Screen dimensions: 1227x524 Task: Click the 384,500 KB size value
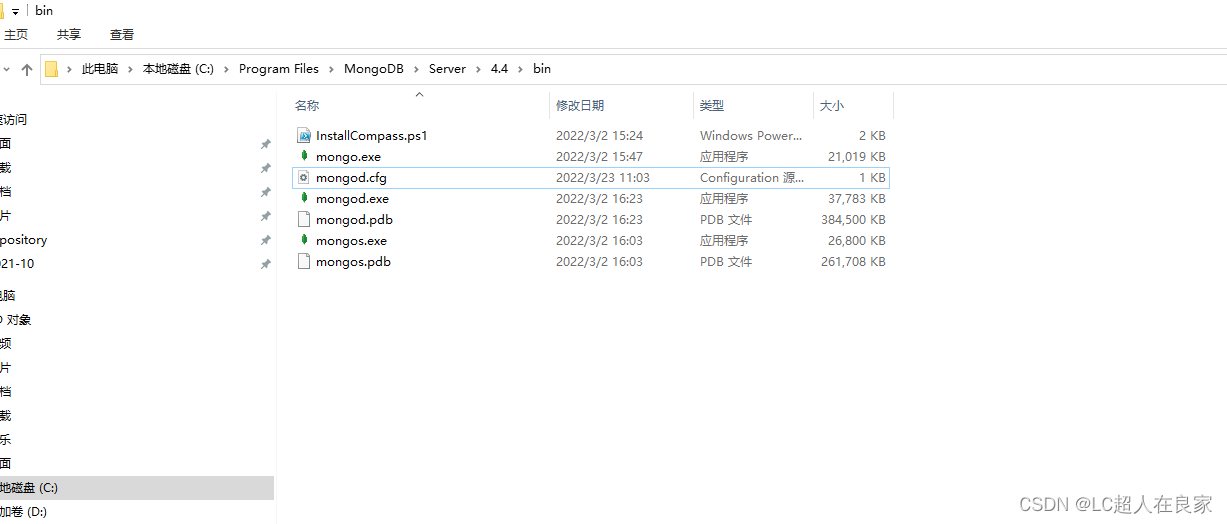click(852, 219)
